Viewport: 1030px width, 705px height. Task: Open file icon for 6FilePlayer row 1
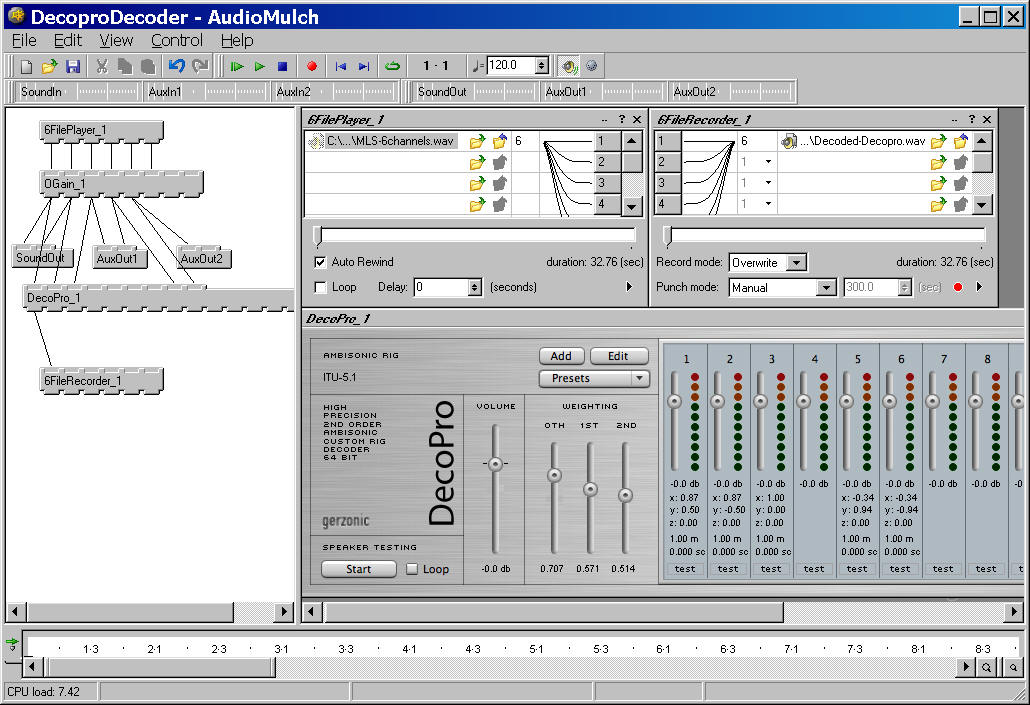(478, 141)
